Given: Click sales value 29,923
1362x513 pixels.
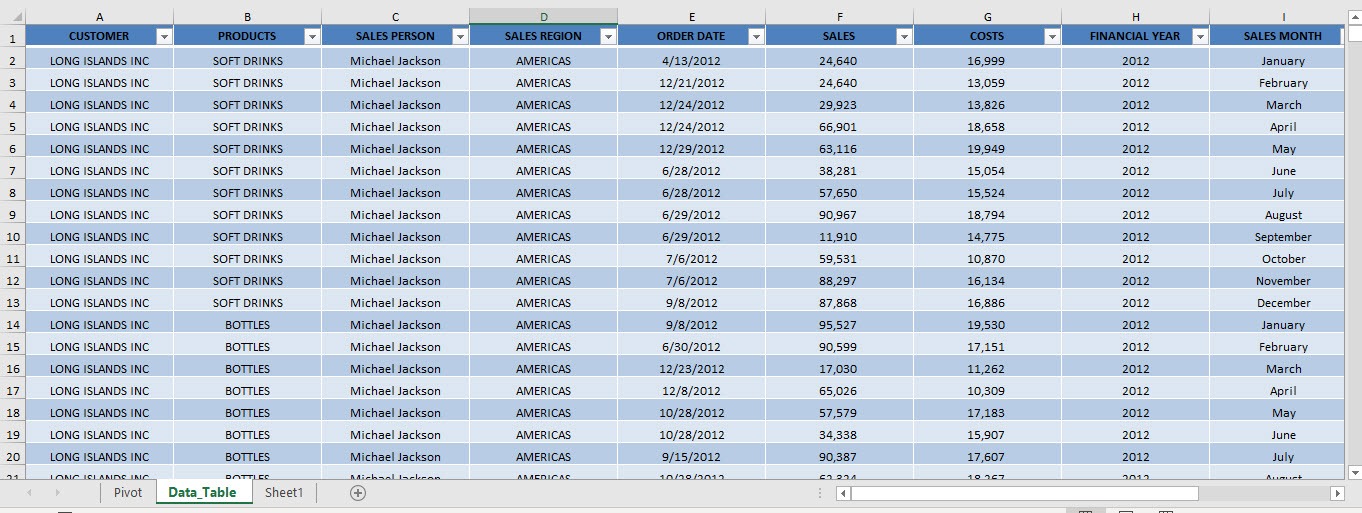Looking at the screenshot, I should (x=840, y=105).
